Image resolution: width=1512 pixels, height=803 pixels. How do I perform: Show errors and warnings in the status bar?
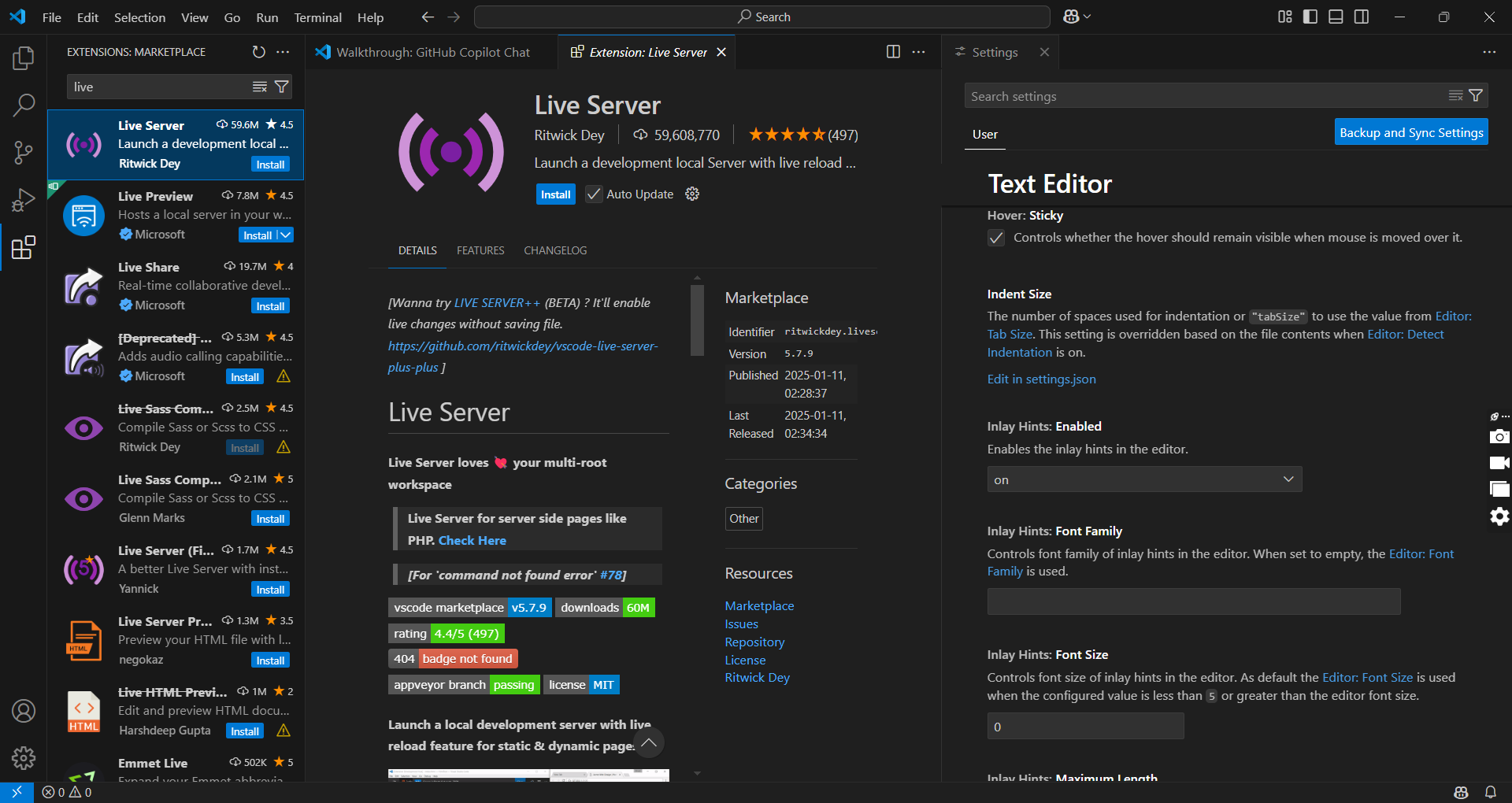67,792
